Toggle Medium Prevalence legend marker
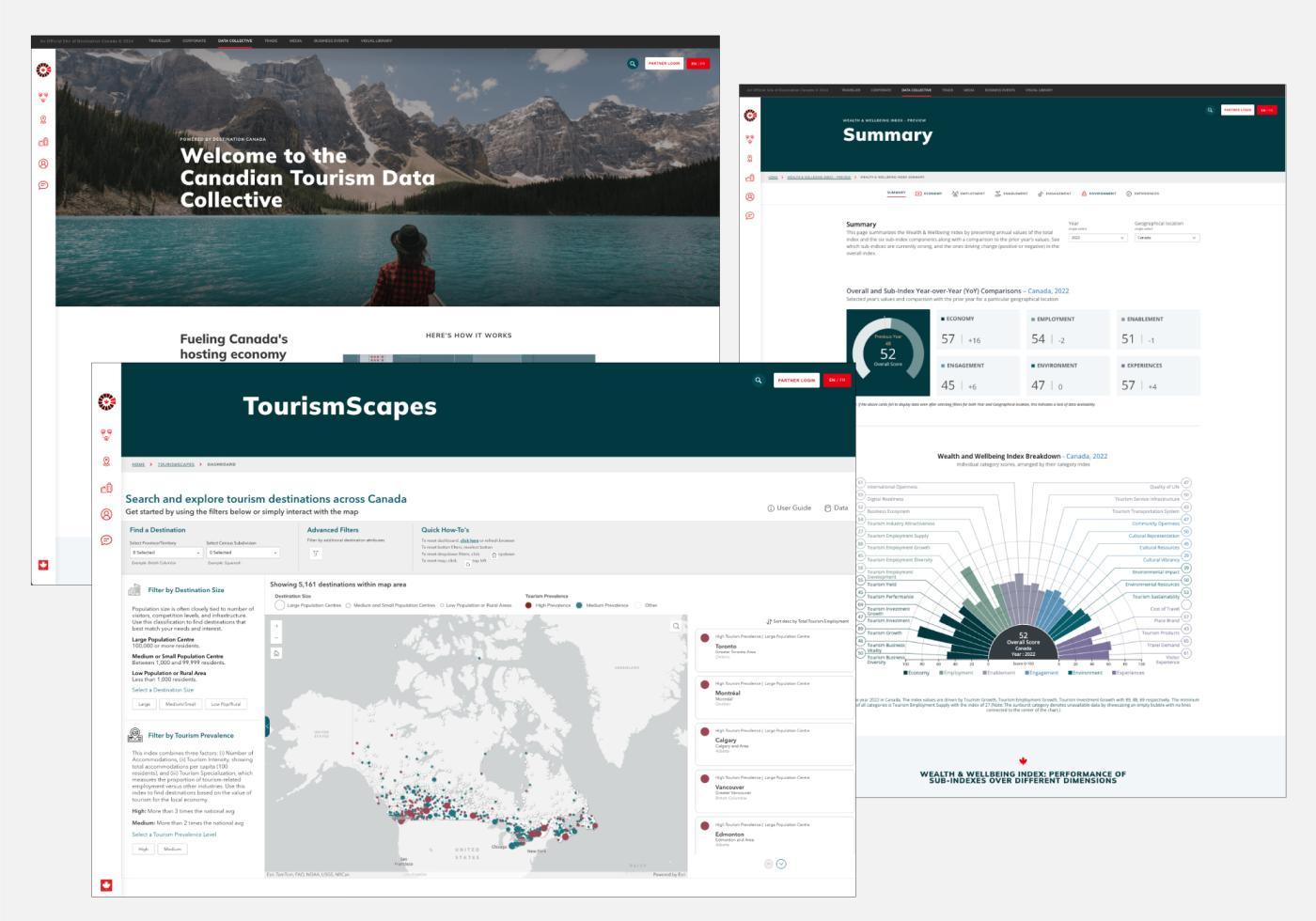Screen dimensions: 1316x921 tap(580, 605)
